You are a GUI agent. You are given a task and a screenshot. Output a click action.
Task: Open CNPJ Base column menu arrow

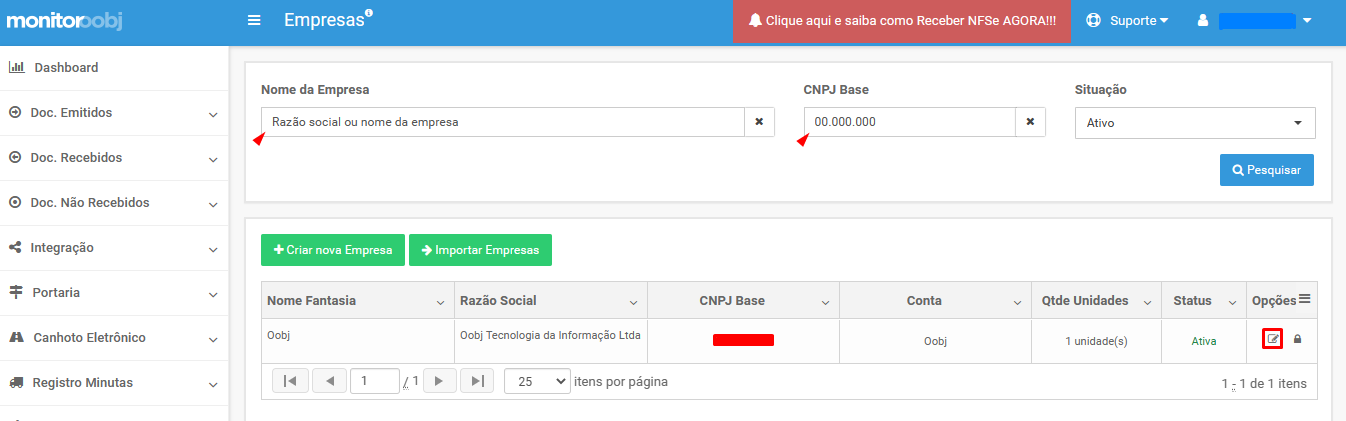[x=825, y=302]
